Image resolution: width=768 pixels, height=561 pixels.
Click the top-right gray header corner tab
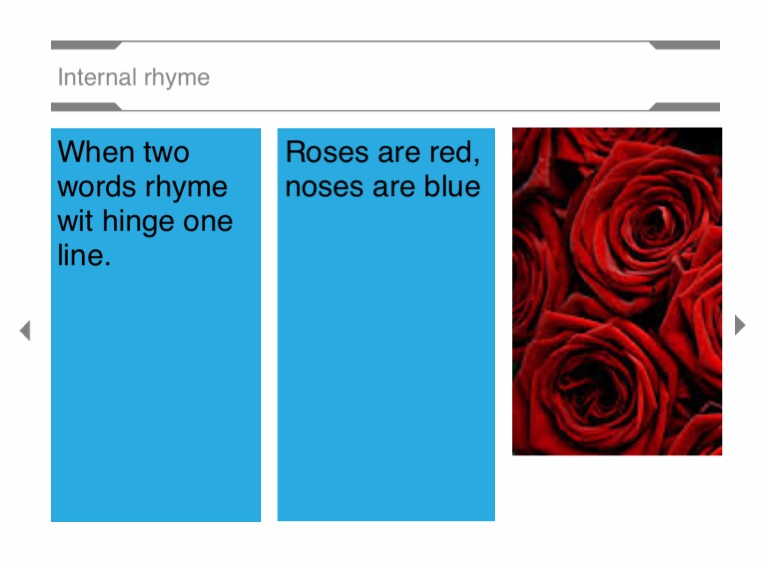[x=687, y=45]
